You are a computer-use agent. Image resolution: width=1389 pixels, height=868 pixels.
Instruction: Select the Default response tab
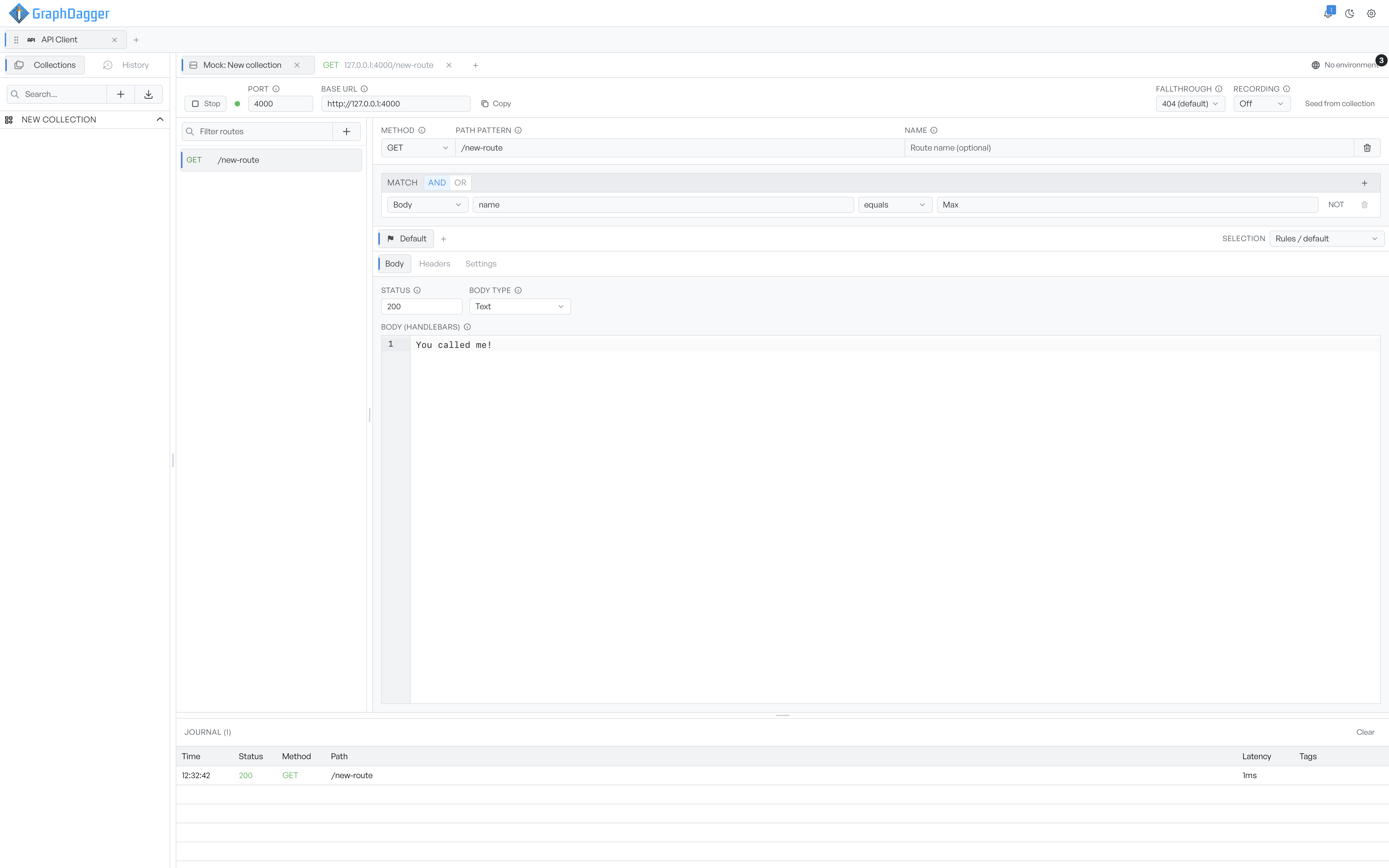(406, 239)
